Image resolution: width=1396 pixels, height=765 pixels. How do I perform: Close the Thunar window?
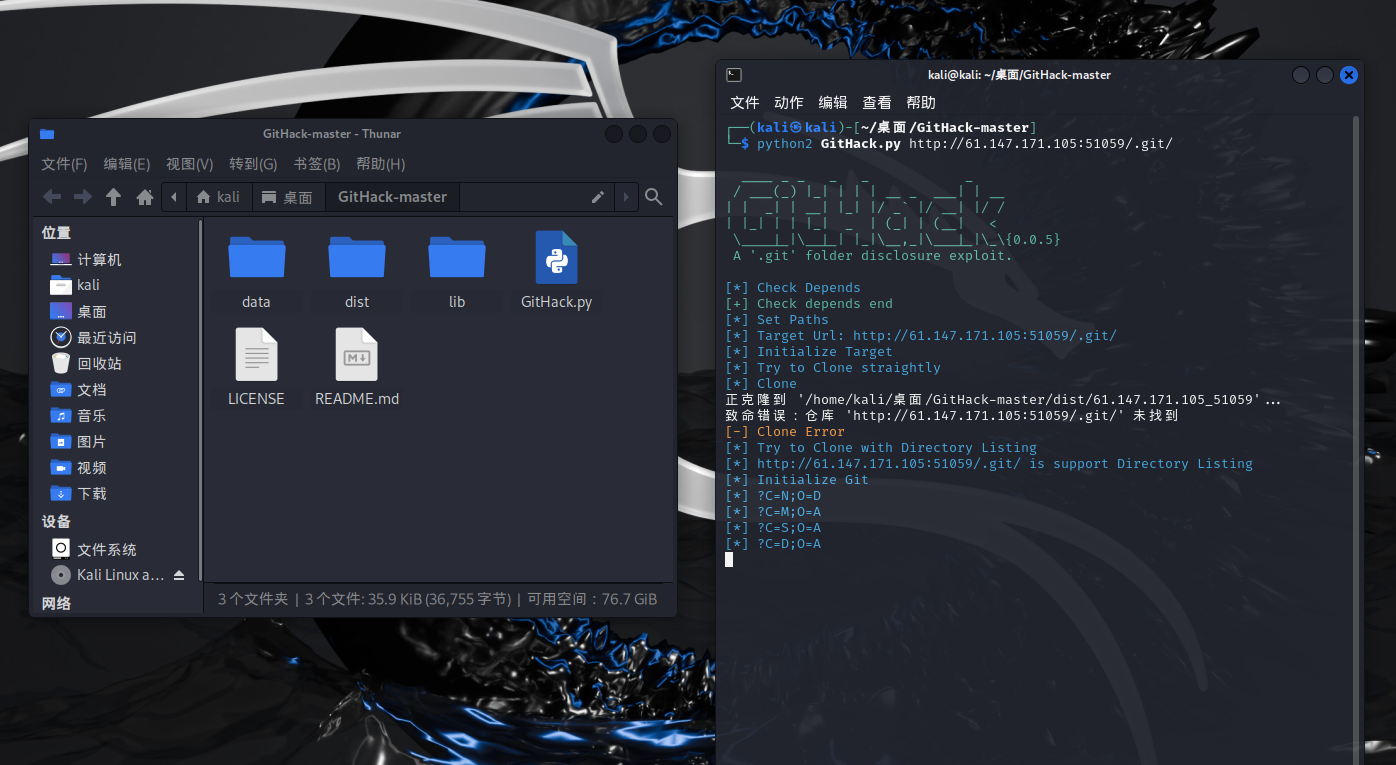pyautogui.click(x=662, y=134)
